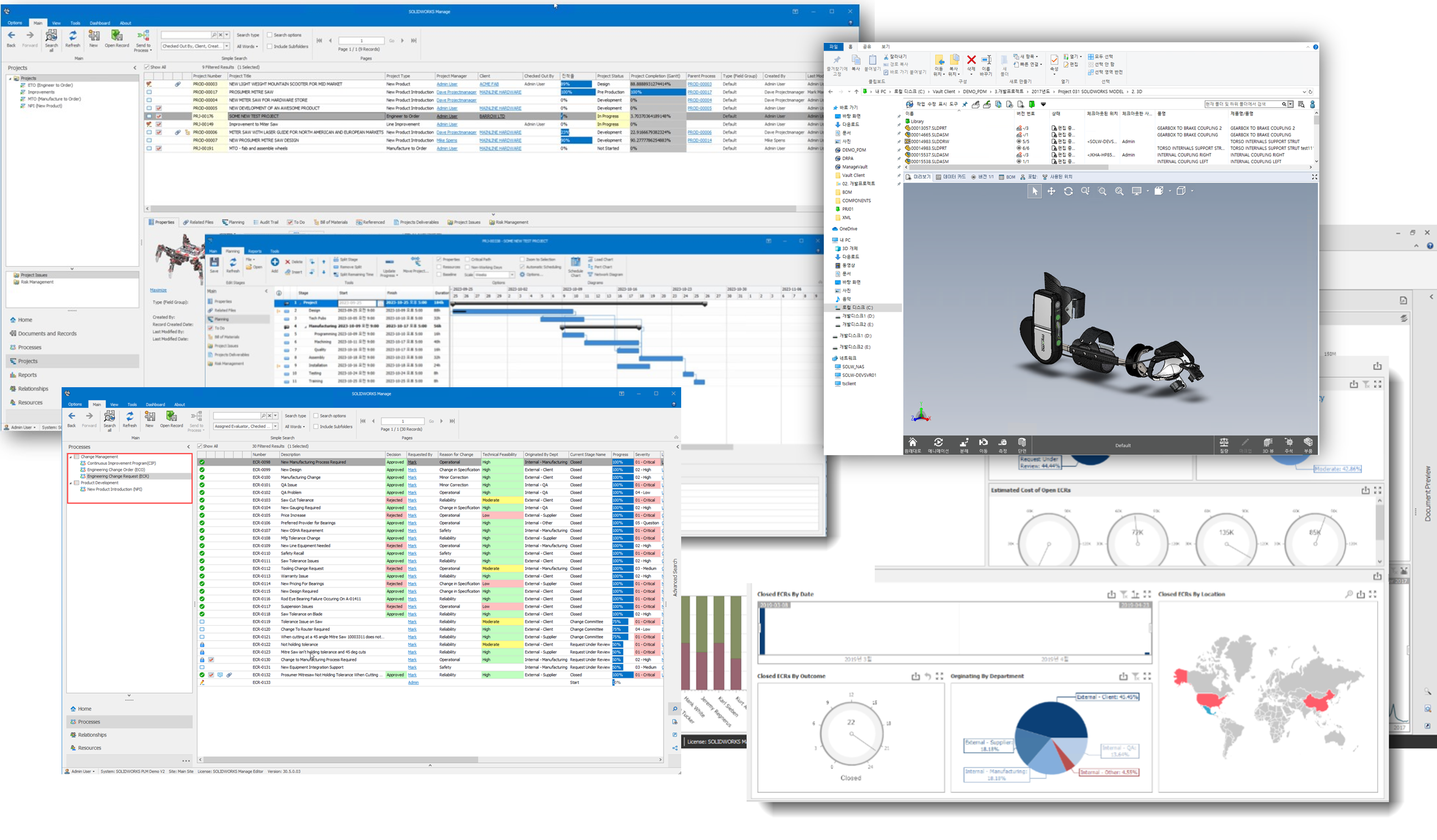The image size is (1437, 840).
Task: Toggle Include Subfolders checkbox in Projects window
Action: [270, 46]
